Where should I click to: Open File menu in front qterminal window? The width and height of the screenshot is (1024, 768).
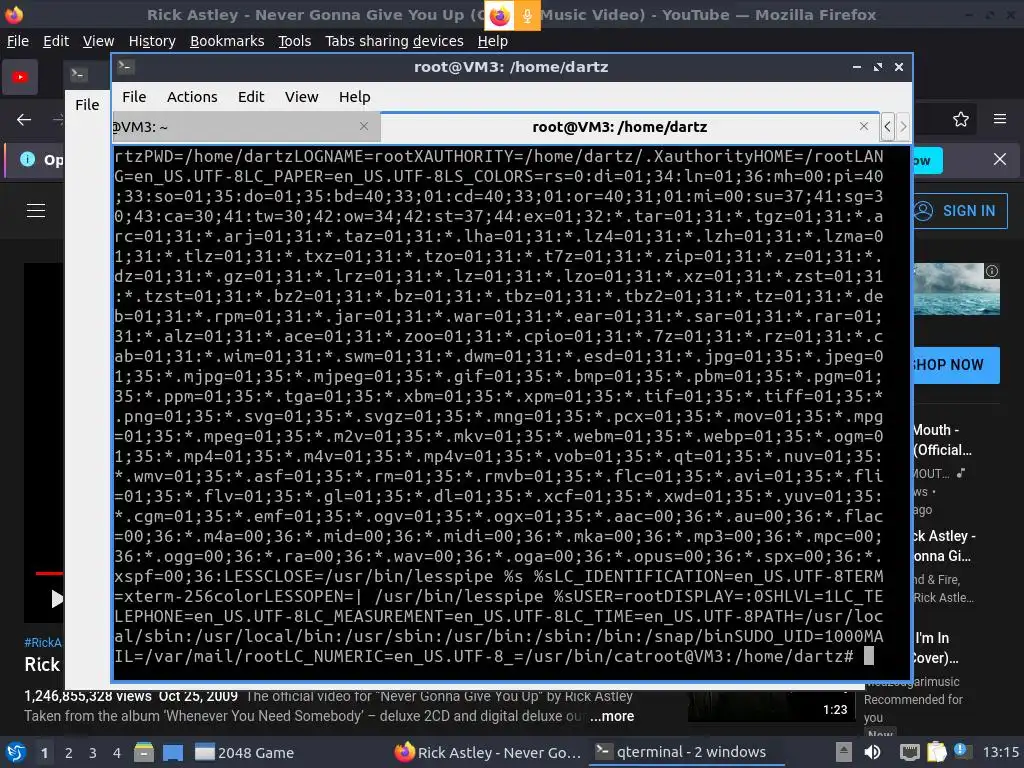[x=134, y=97]
